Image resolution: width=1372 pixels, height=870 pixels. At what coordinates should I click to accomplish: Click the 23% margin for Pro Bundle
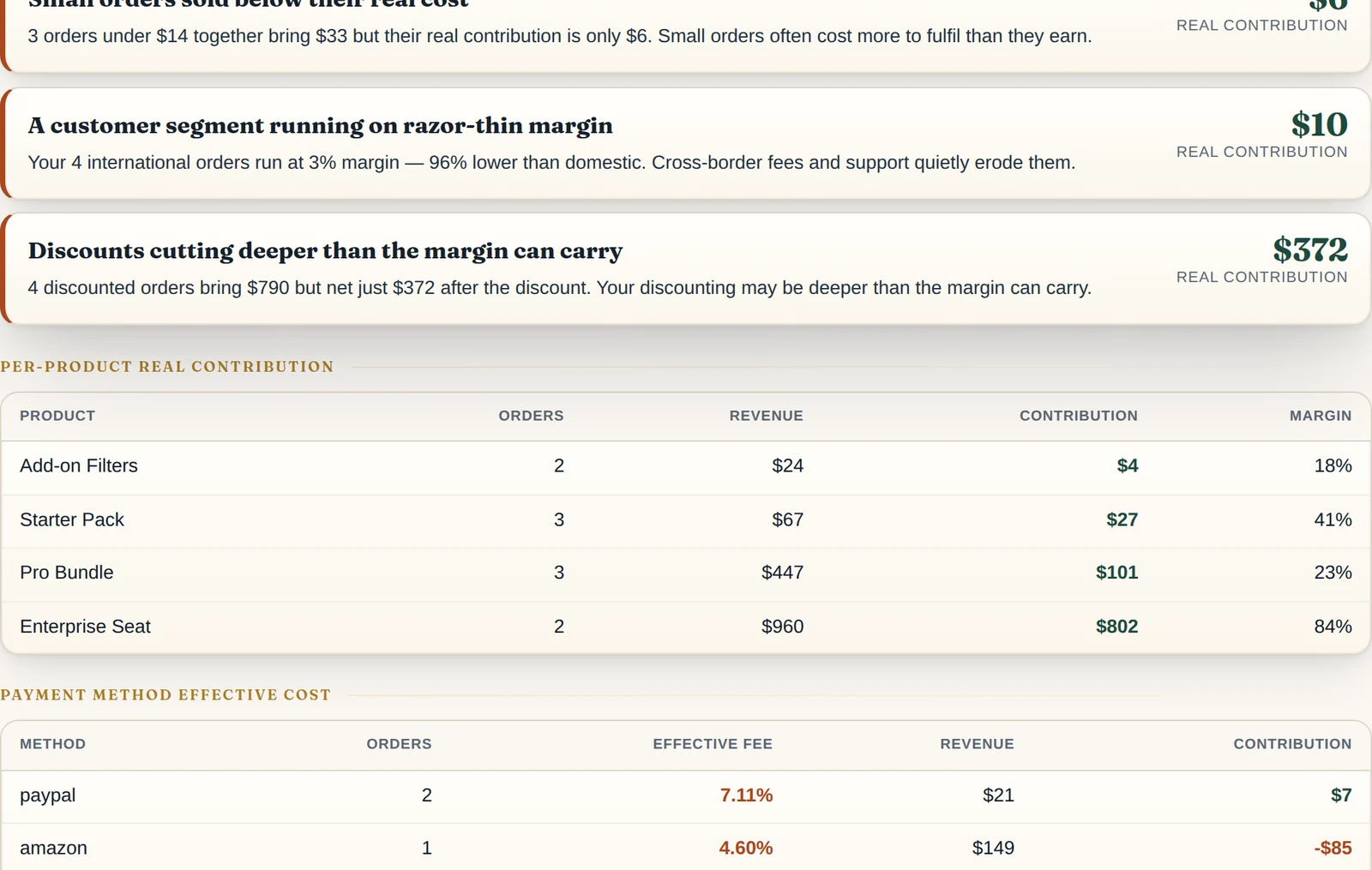[1333, 573]
